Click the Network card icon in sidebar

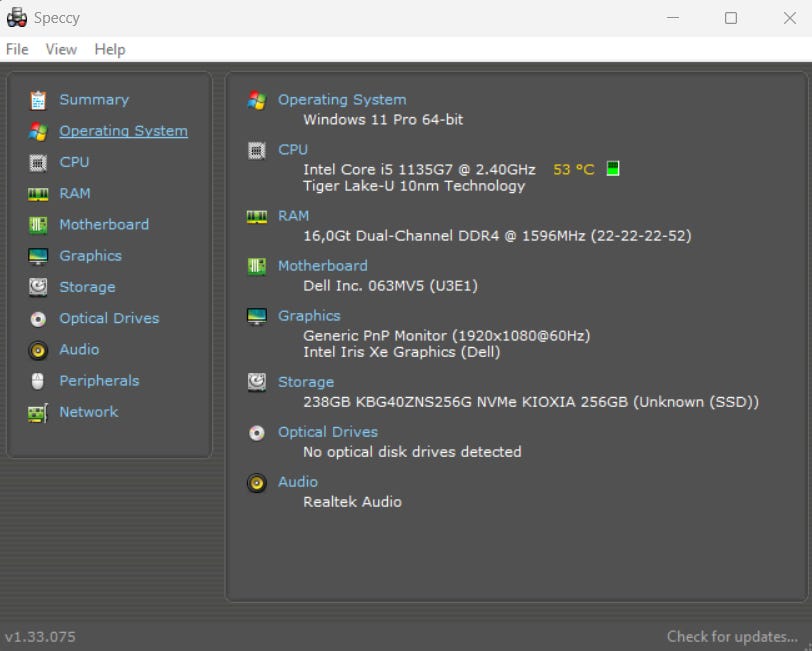[x=38, y=413]
